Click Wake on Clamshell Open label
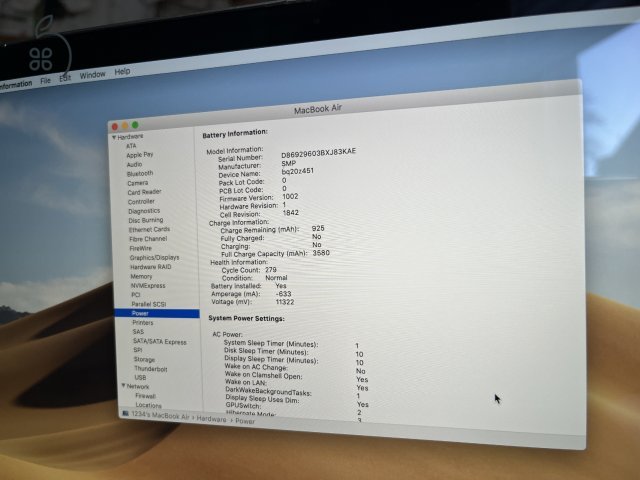Viewport: 640px width, 480px height. pos(264,375)
